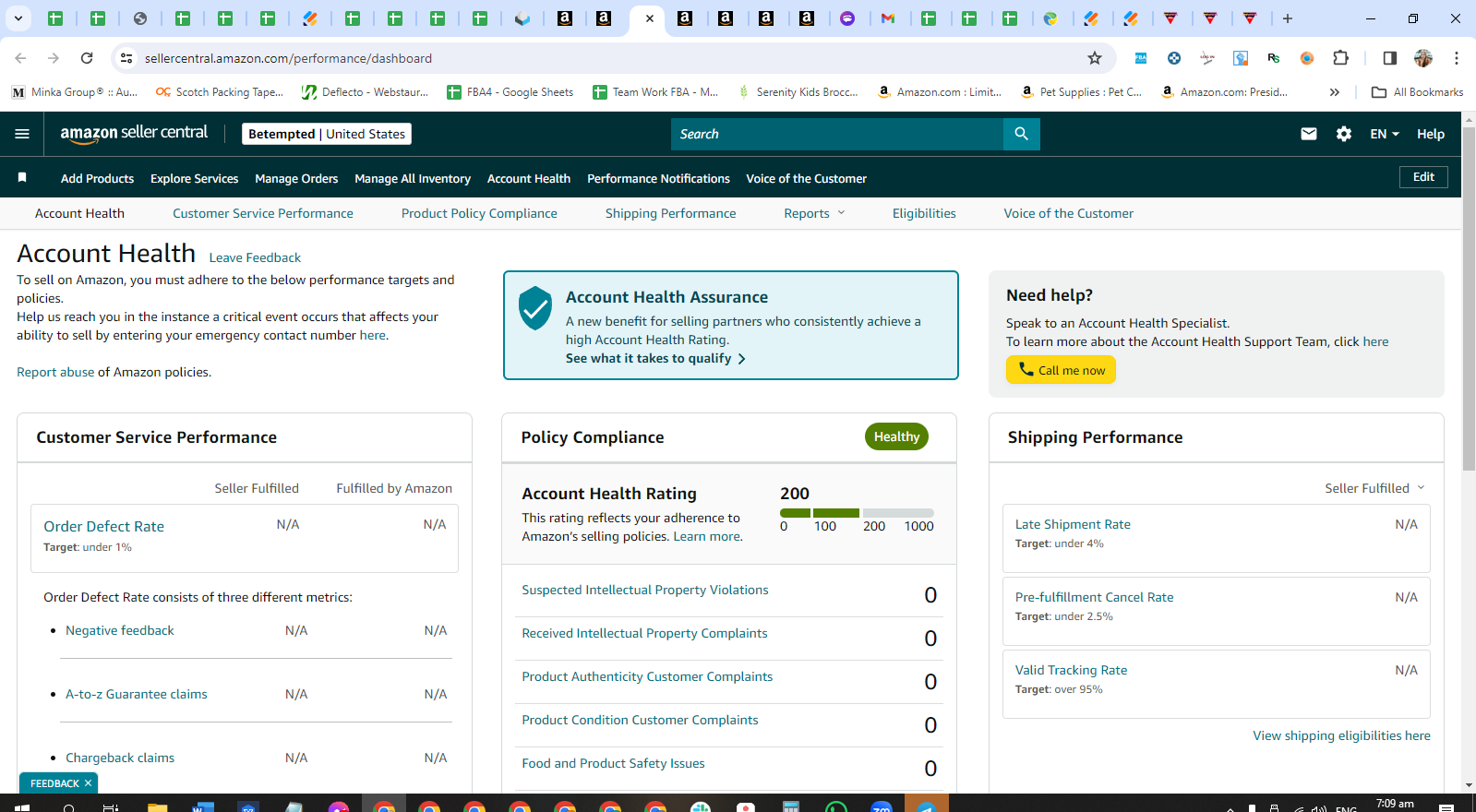Open the settings gear menu
Viewport: 1476px width, 812px height.
pos(1344,134)
